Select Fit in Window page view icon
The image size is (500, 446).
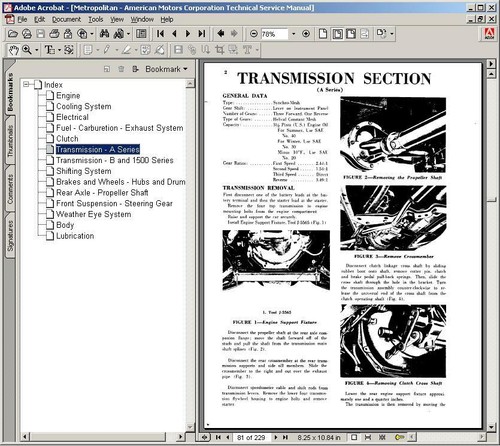click(x=337, y=34)
